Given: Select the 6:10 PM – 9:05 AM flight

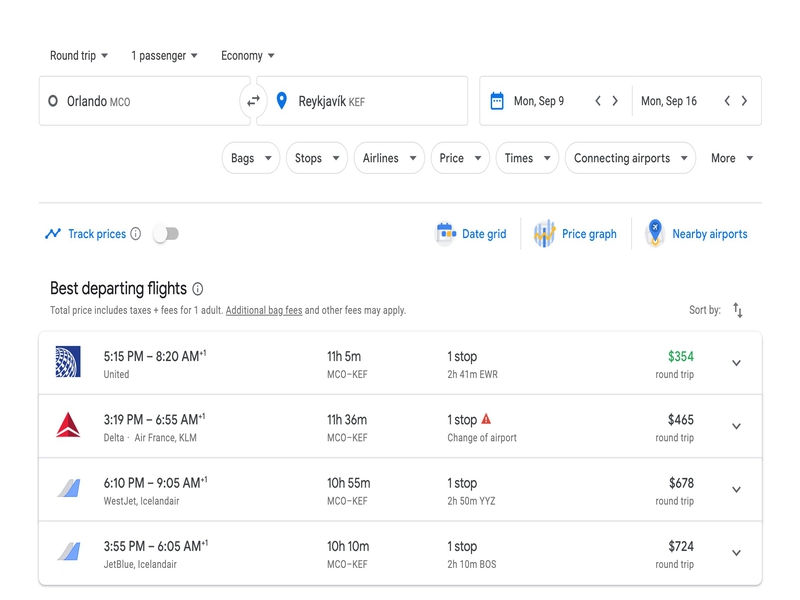Looking at the screenshot, I should [400, 489].
